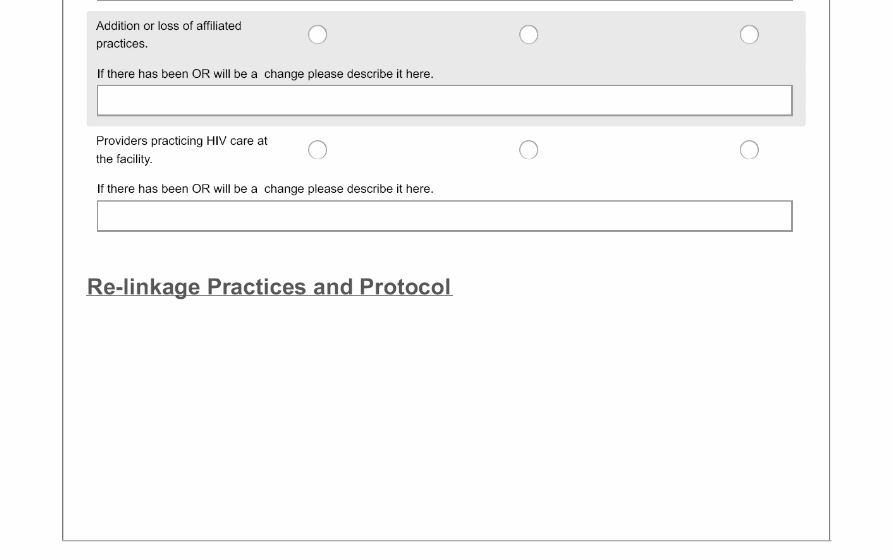
Task: Click the word 'OR' in the shaded section prompt
Action: coord(201,74)
